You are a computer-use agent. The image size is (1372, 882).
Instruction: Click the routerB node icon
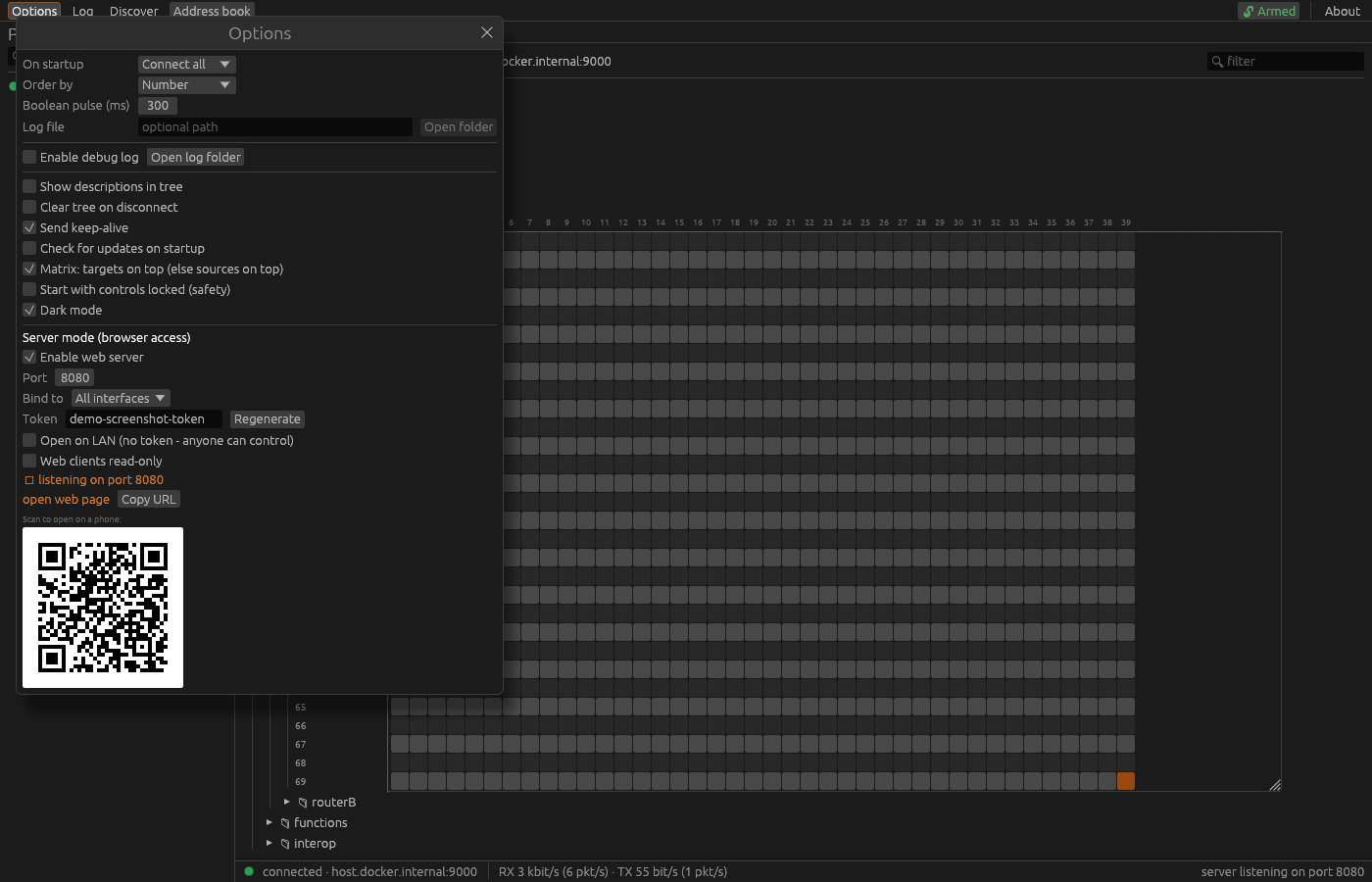coord(303,803)
